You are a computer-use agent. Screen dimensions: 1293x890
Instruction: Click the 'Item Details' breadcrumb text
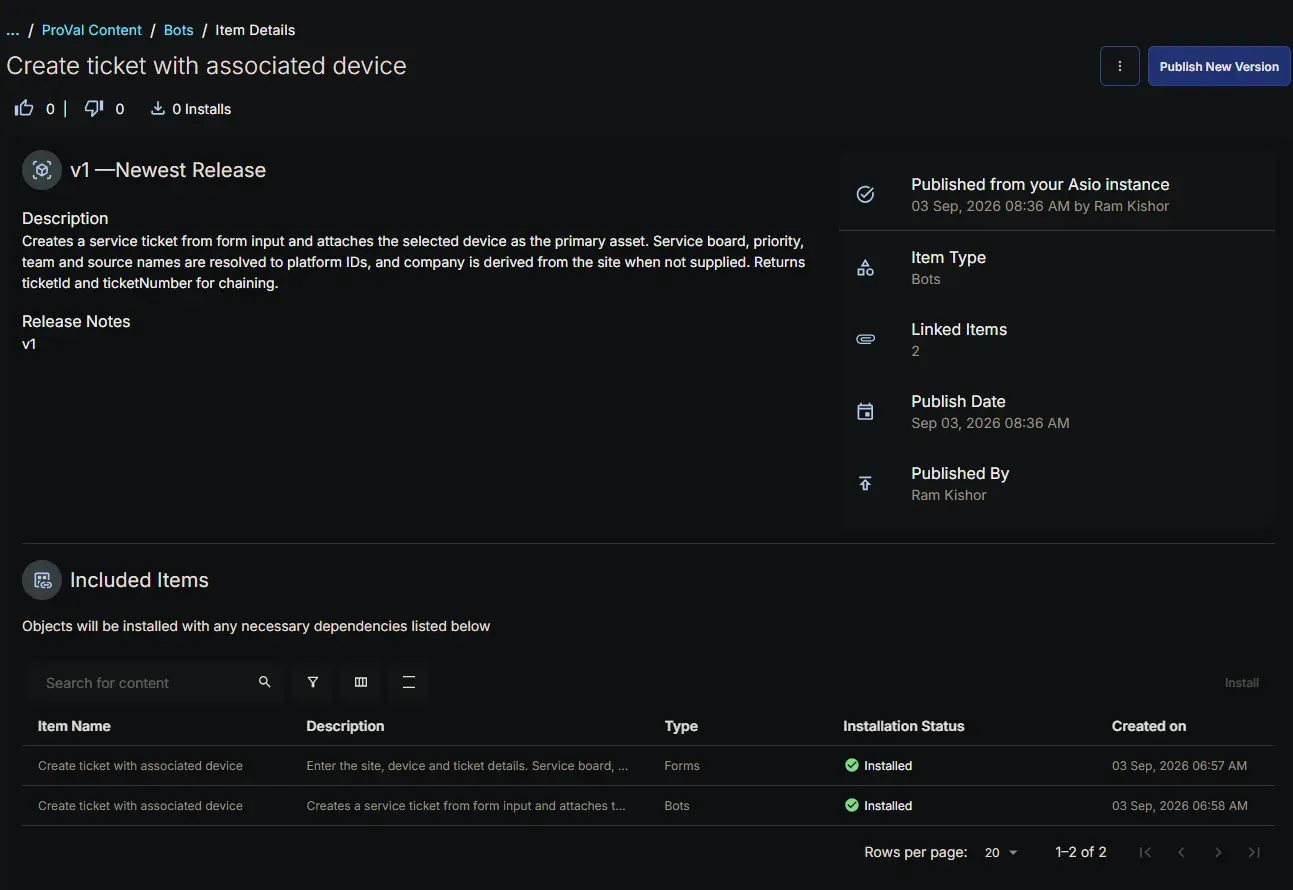click(255, 30)
